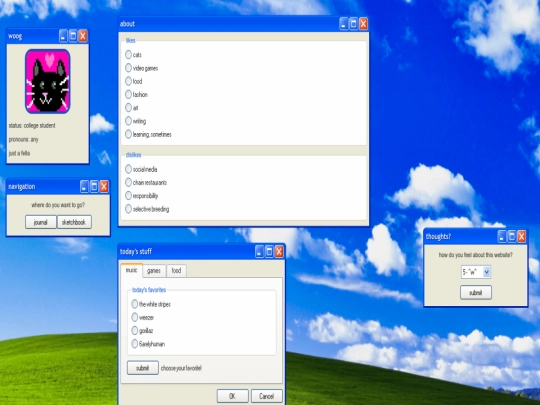Viewport: 540px width, 405px height.
Task: Select gorillaz radio option
Action: tap(135, 330)
